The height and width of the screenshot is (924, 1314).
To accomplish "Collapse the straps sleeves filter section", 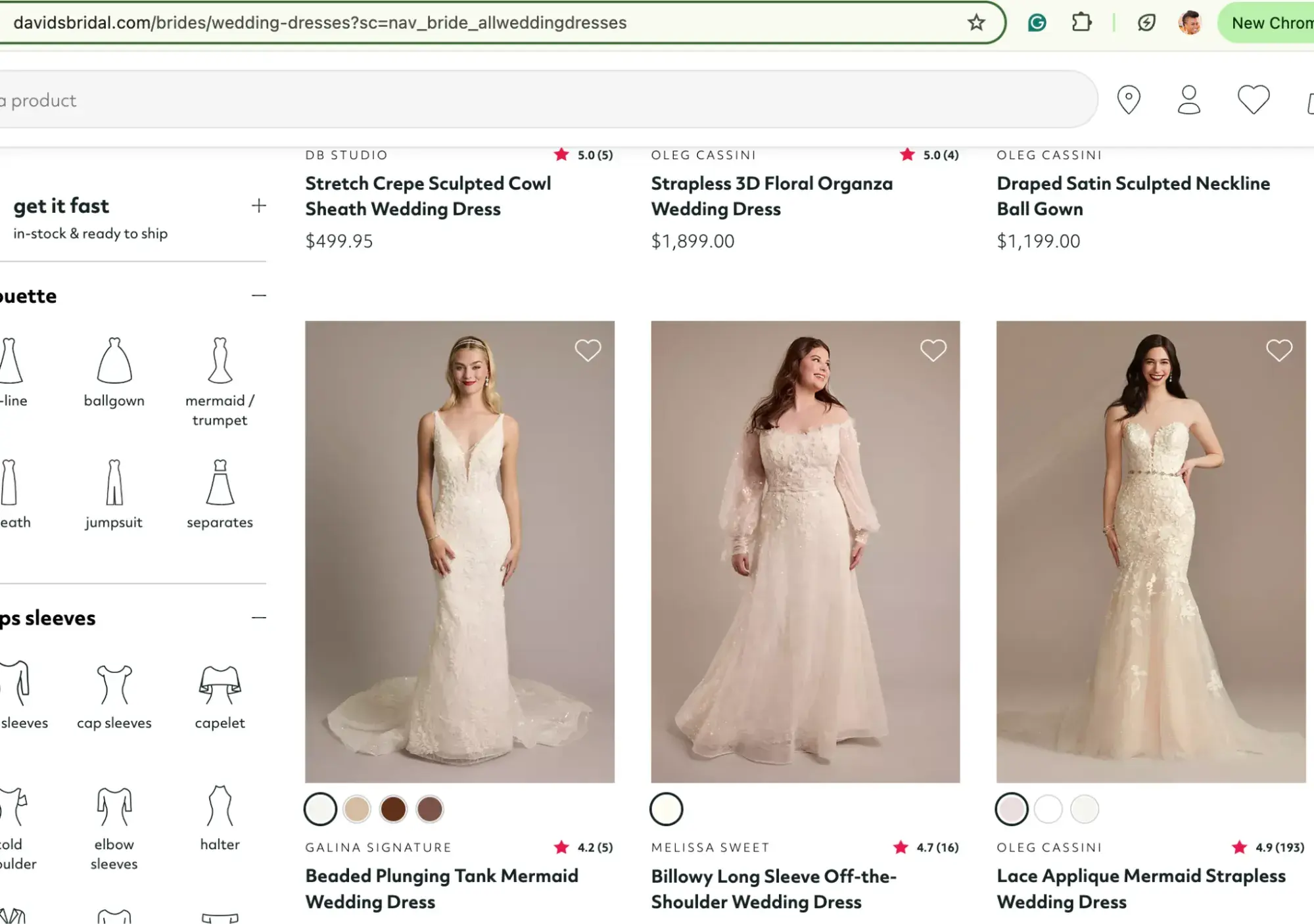I will click(x=259, y=618).
